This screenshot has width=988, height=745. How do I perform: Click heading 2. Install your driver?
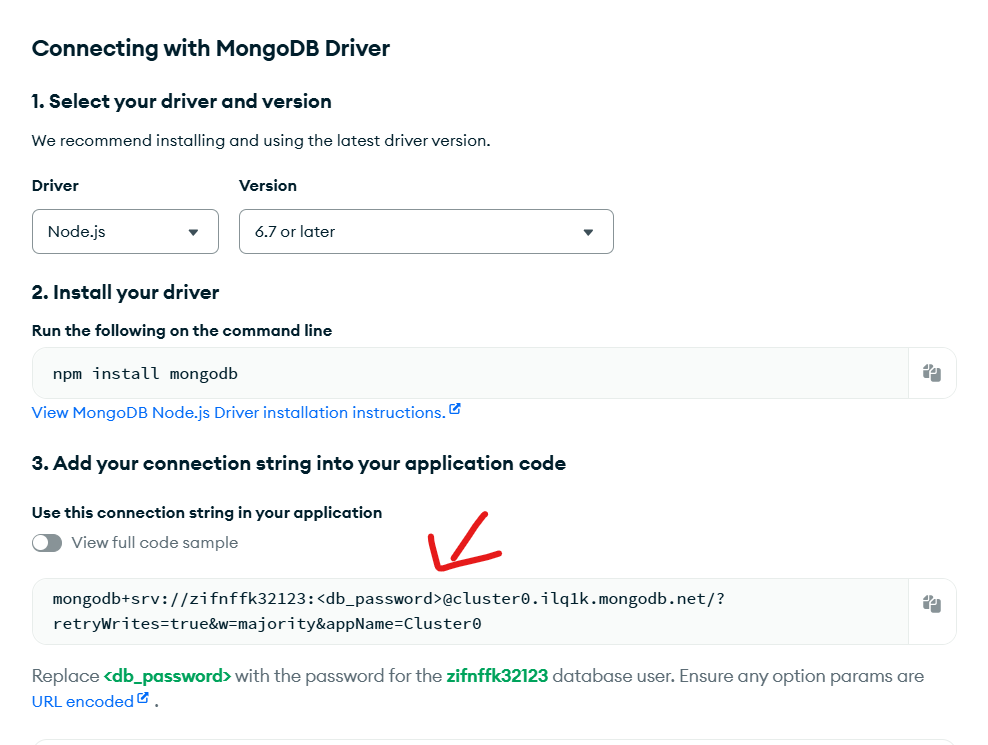click(x=125, y=292)
